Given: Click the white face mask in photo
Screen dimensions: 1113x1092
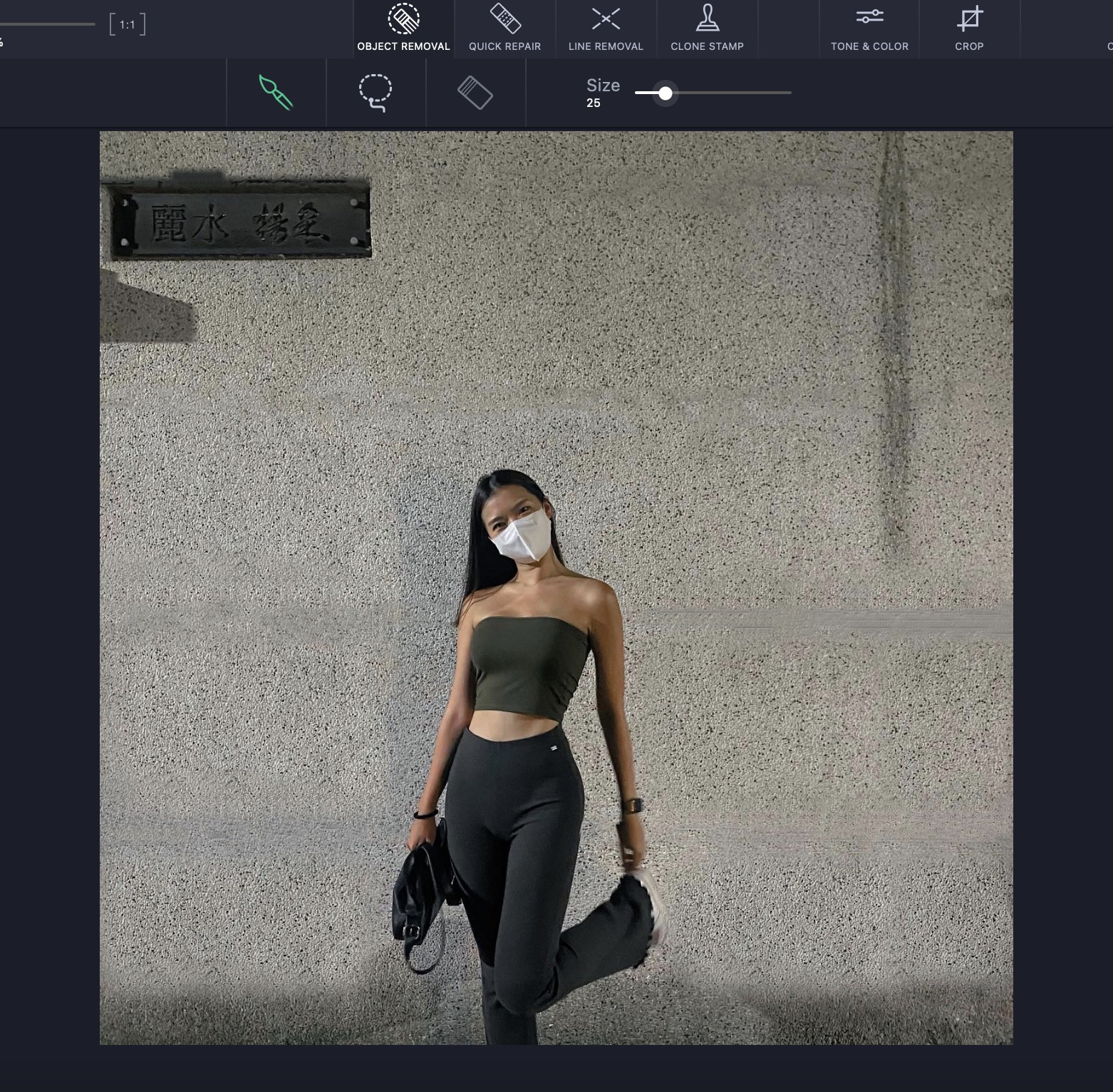Looking at the screenshot, I should point(521,537).
